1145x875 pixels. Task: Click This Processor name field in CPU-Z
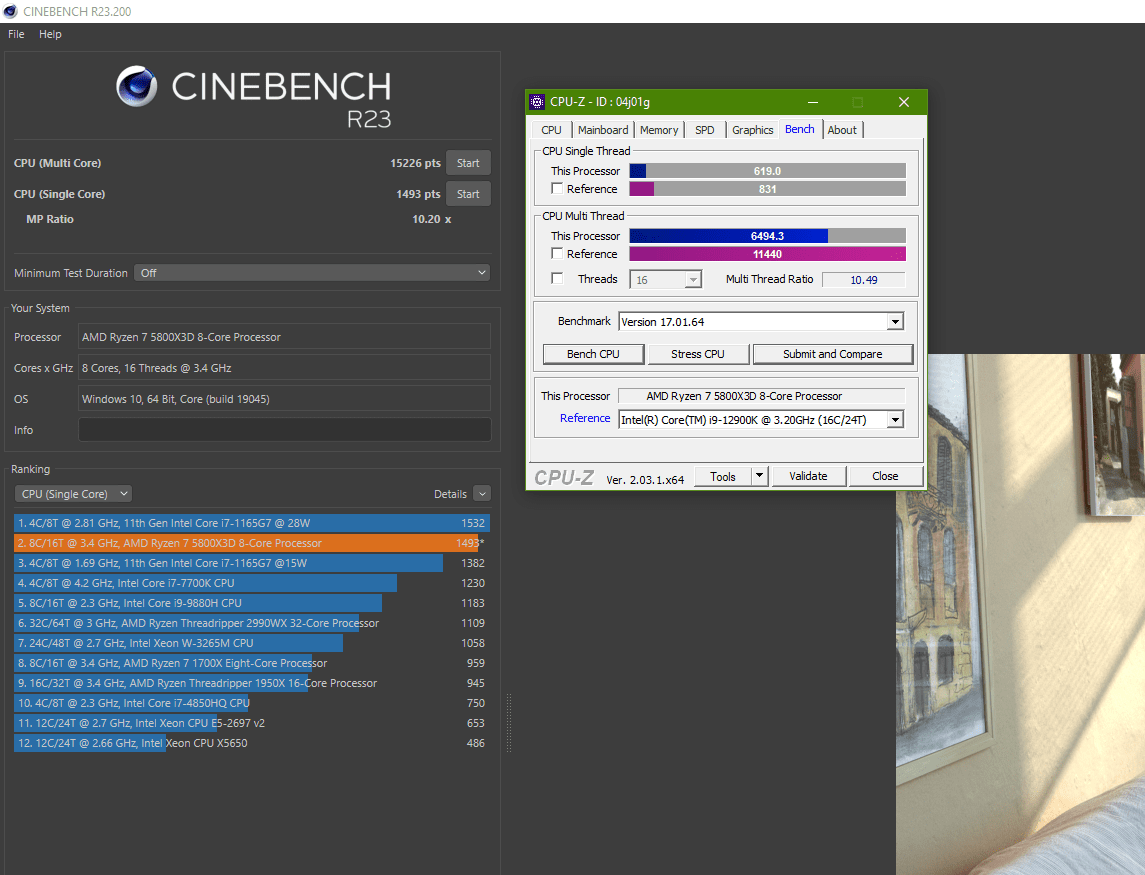point(762,396)
